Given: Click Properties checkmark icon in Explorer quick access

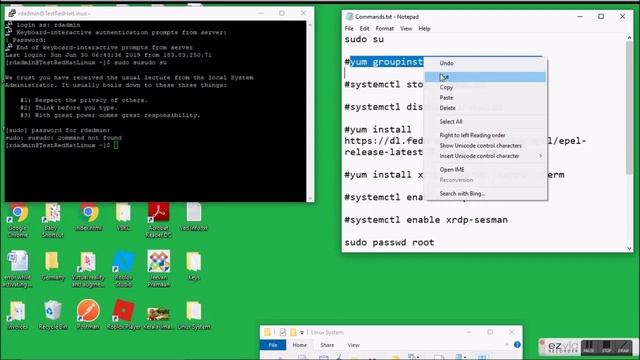Looking at the screenshot, I should pos(282,332).
